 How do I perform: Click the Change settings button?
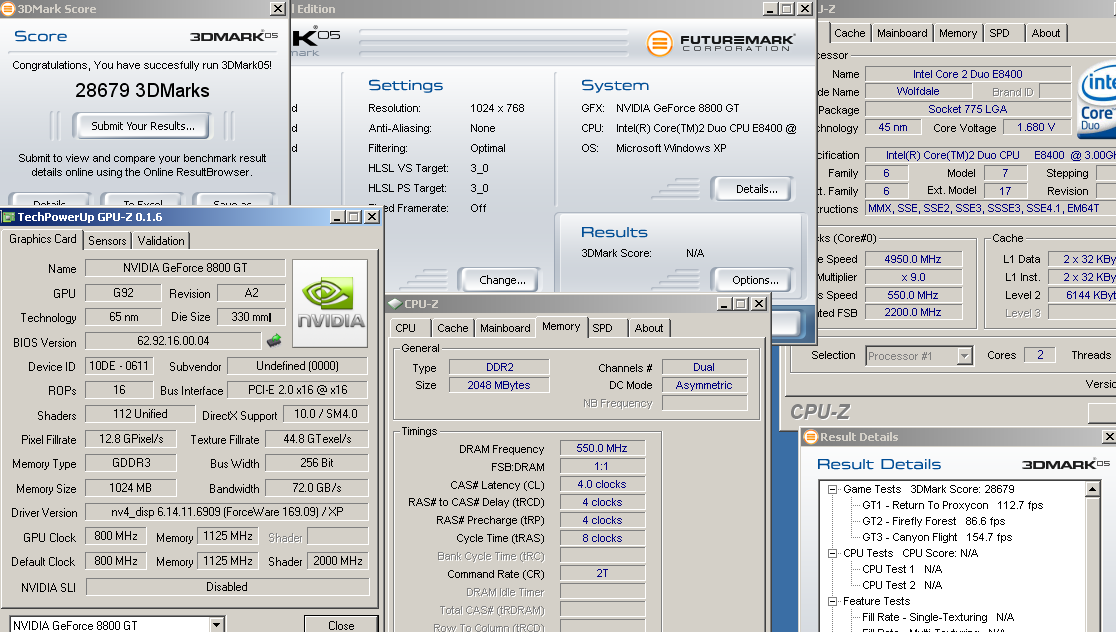(502, 280)
